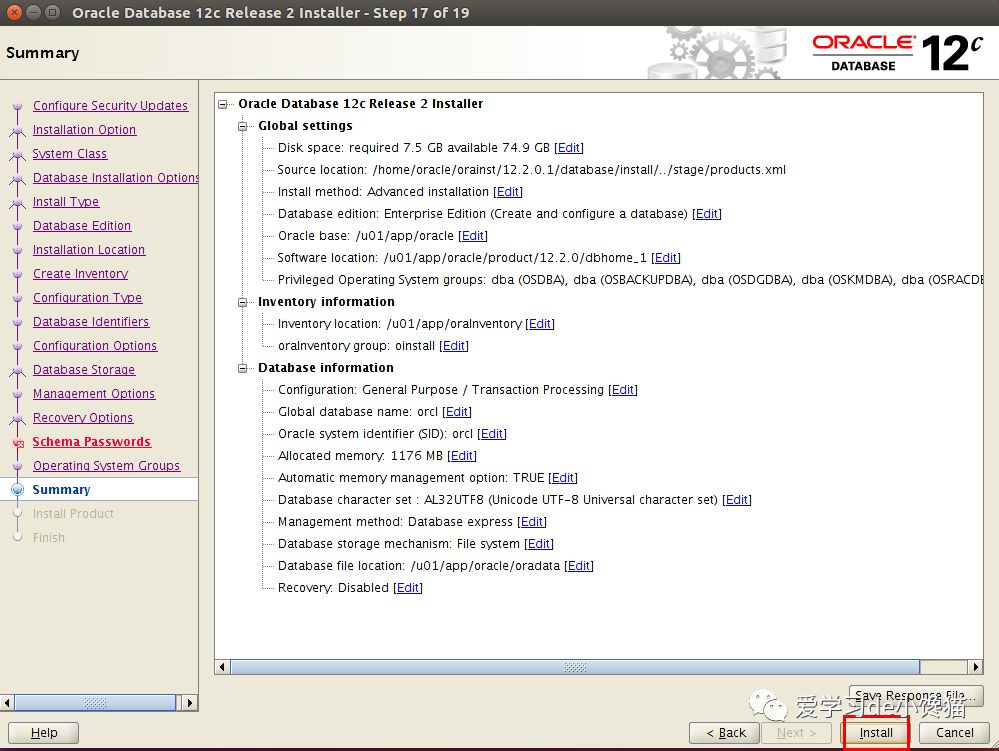Edit the oraInventory group oinstall
The height and width of the screenshot is (751, 999).
click(x=454, y=346)
